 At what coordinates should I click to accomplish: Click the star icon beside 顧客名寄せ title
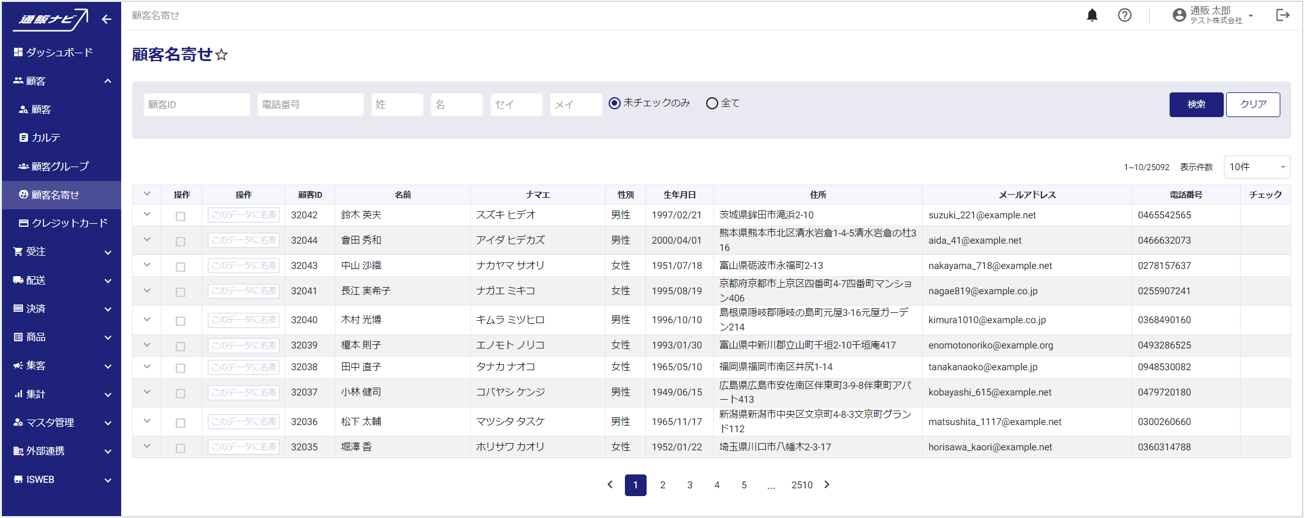[222, 55]
